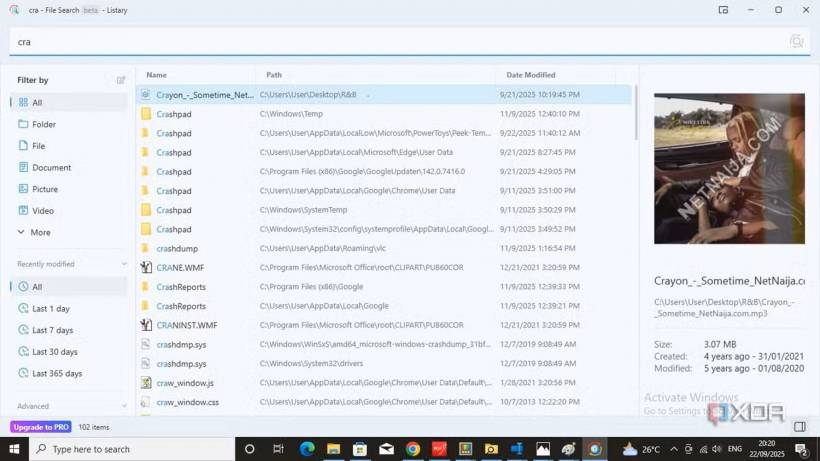Expand the More filter options

tap(40, 232)
